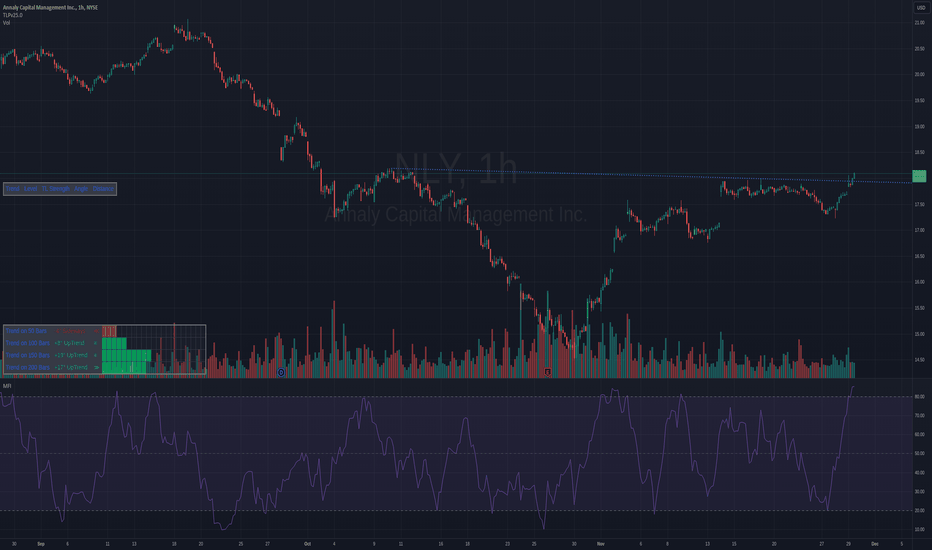Click the 'Angle' header in trendline table
Image resolution: width=932 pixels, height=550 pixels.
tap(81, 188)
